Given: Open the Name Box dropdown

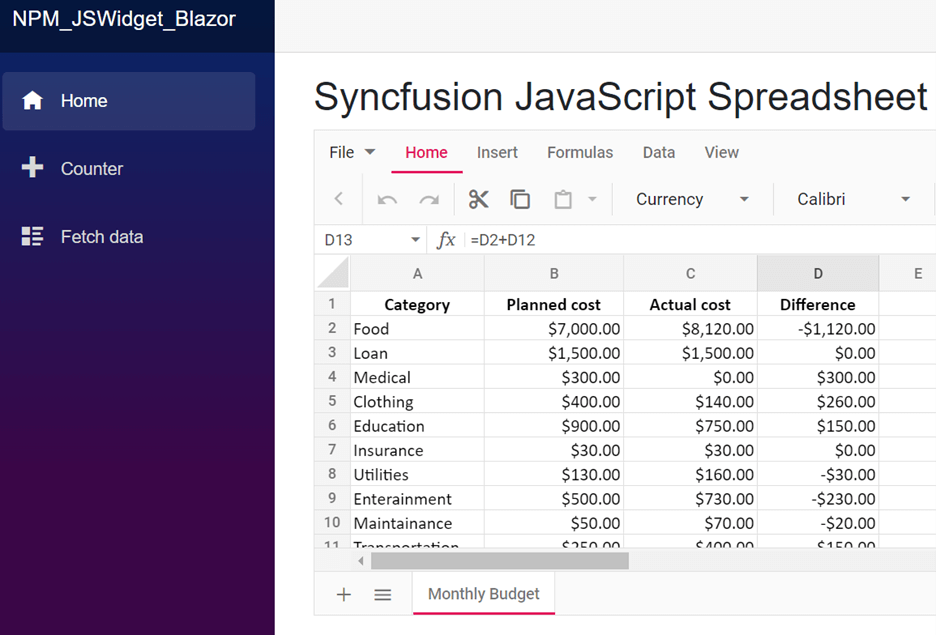Looking at the screenshot, I should point(417,239).
